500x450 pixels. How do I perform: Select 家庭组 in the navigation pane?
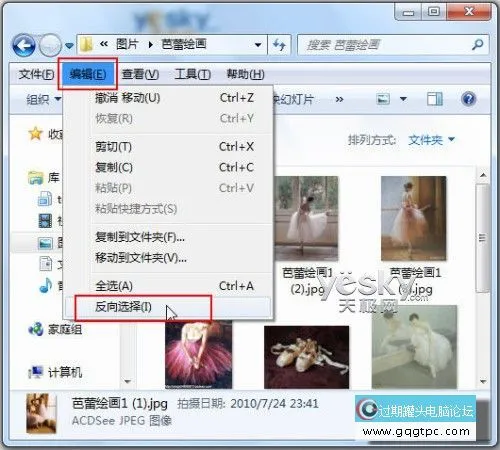[x=65, y=330]
